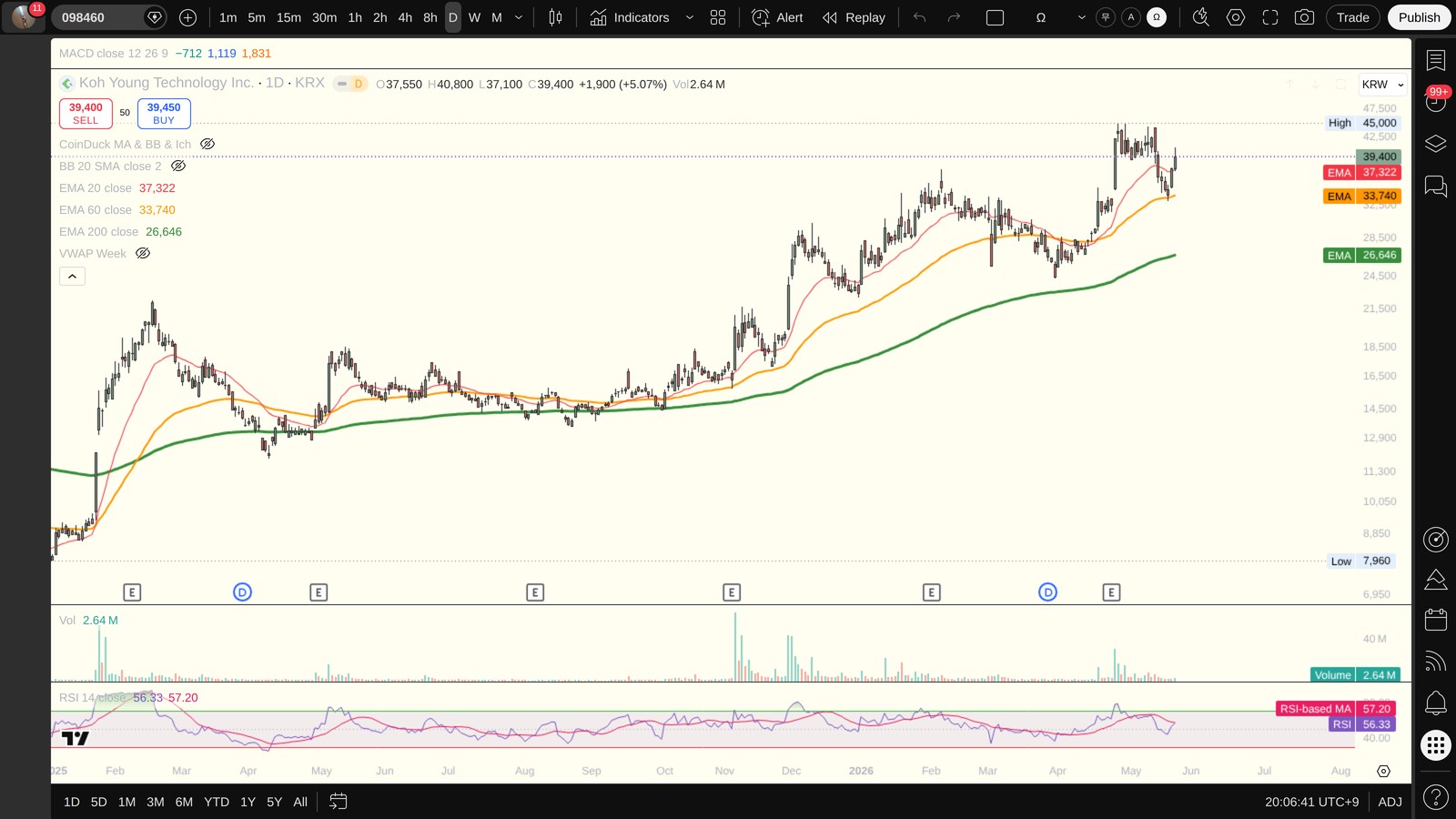The width and height of the screenshot is (1456, 819).
Task: Open the KRW currency dropdown
Action: (x=1382, y=85)
